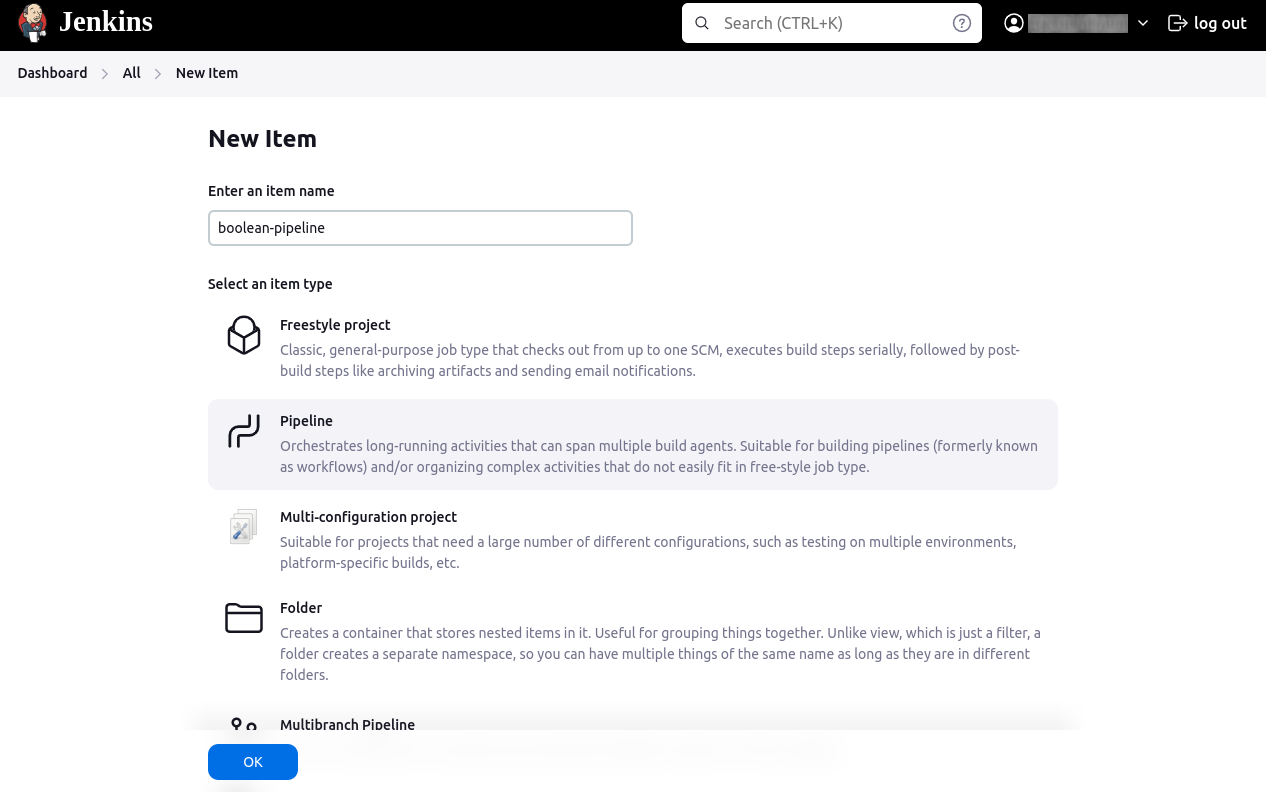Click the New Item breadcrumb
The width and height of the screenshot is (1266, 792).
click(207, 73)
